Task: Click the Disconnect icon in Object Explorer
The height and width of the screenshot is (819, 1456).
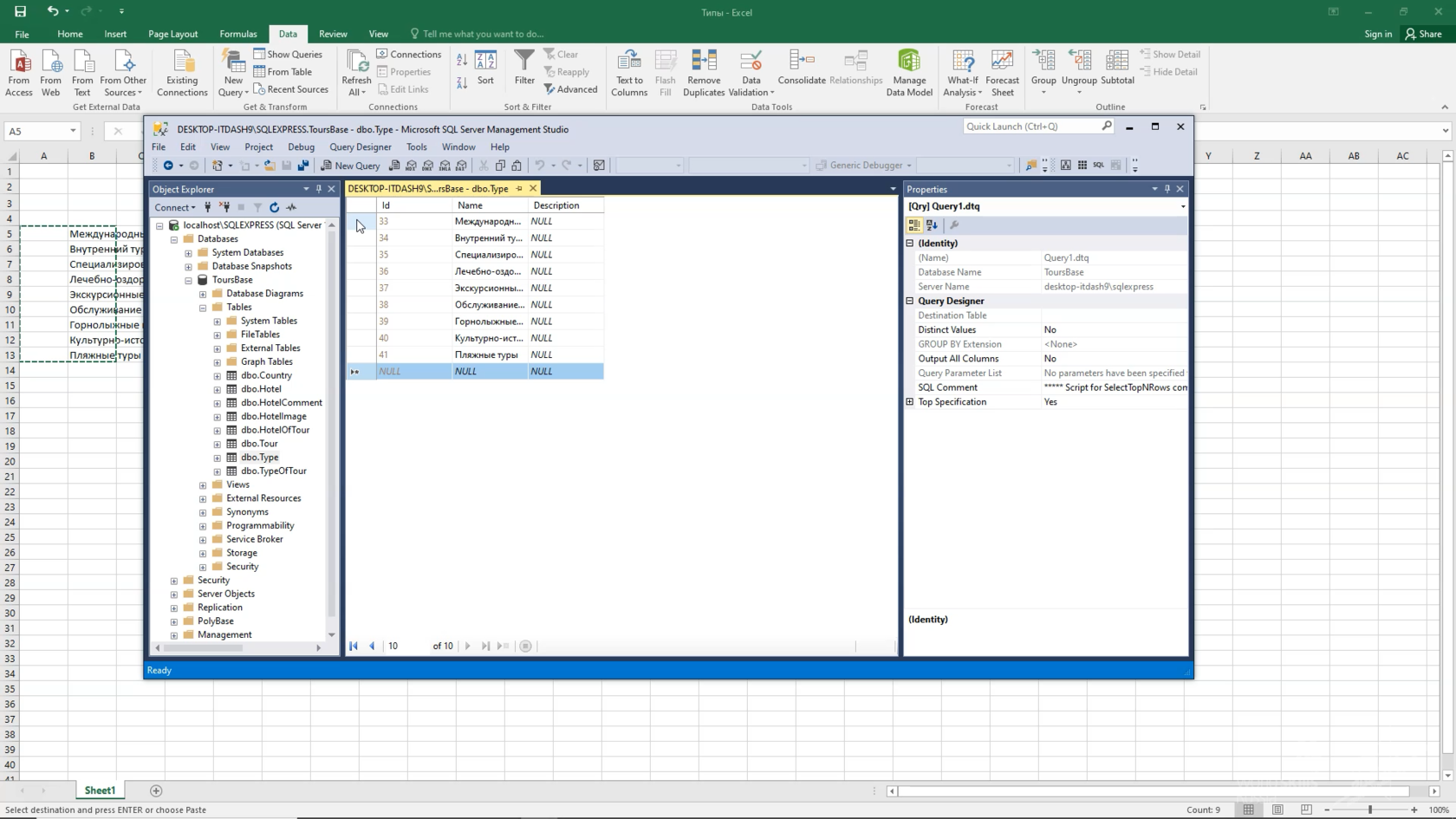Action: coord(224,207)
